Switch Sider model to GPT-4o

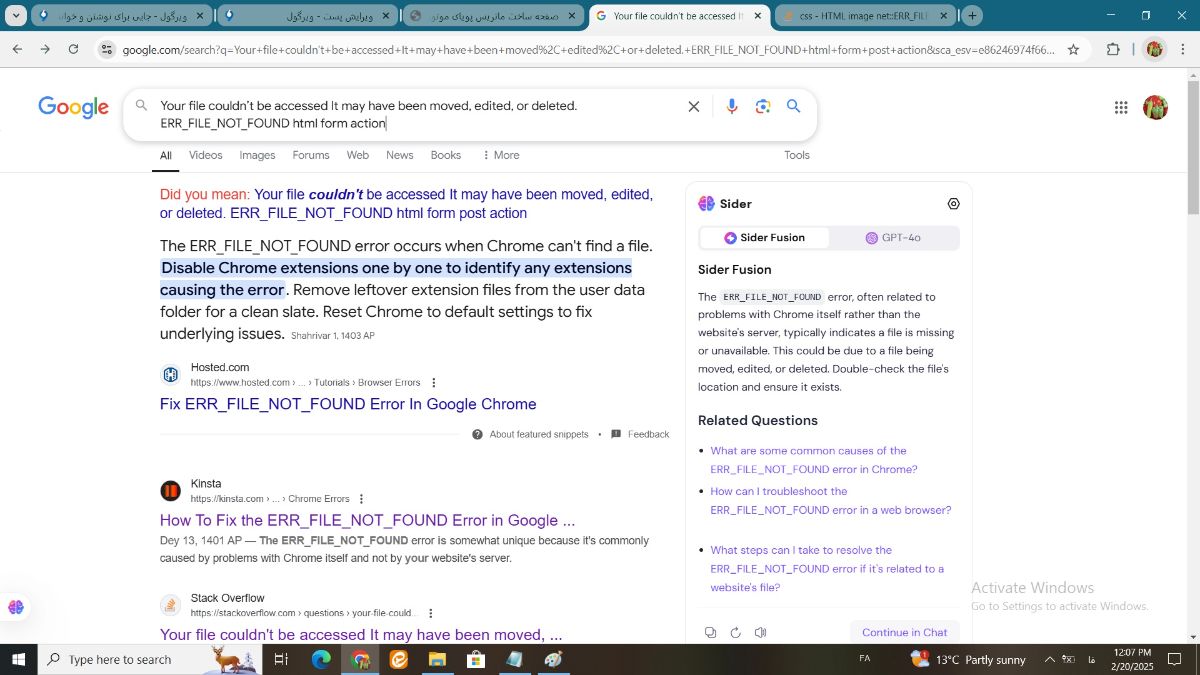[x=893, y=238]
